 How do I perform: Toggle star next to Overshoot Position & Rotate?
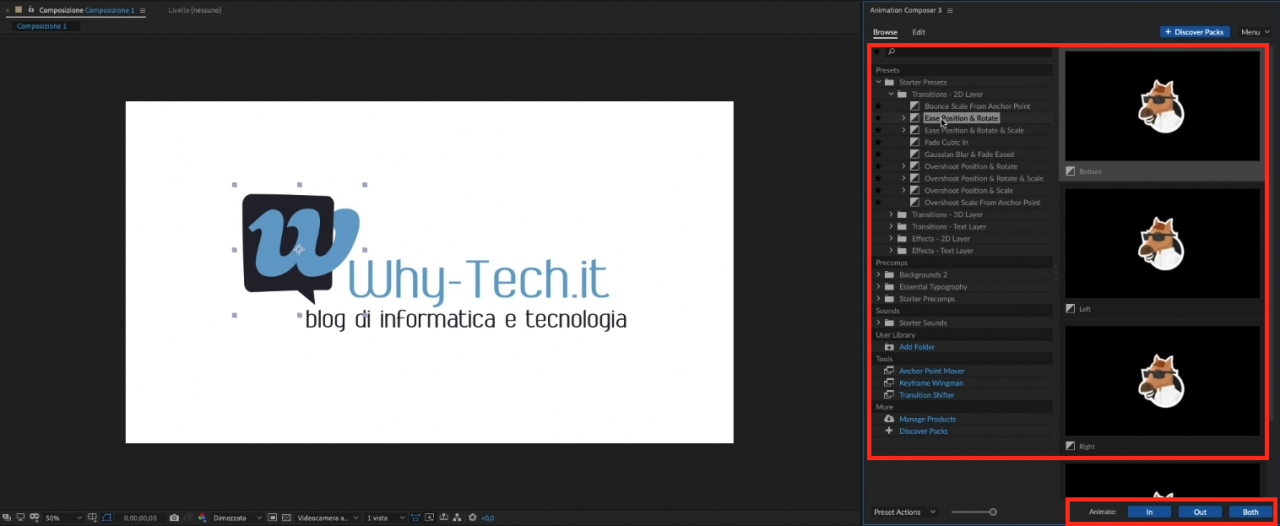point(878,166)
